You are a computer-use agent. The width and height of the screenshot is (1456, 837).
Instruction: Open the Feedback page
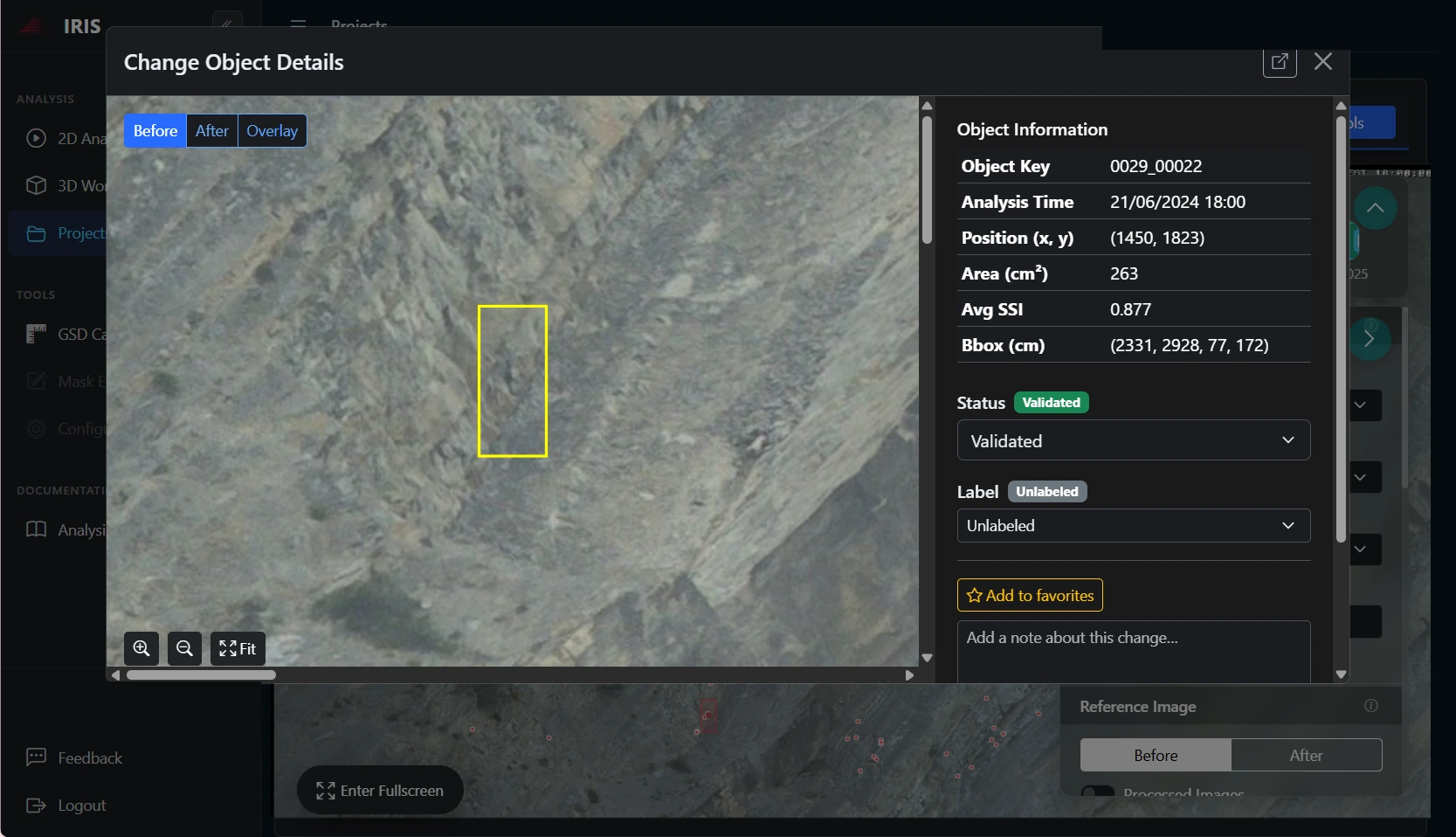pyautogui.click(x=74, y=757)
